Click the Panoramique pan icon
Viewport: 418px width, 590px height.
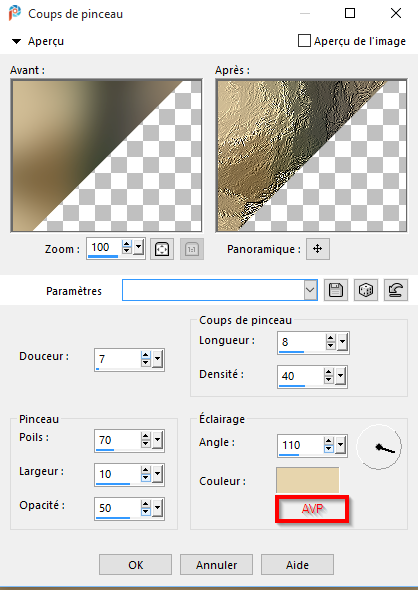318,249
